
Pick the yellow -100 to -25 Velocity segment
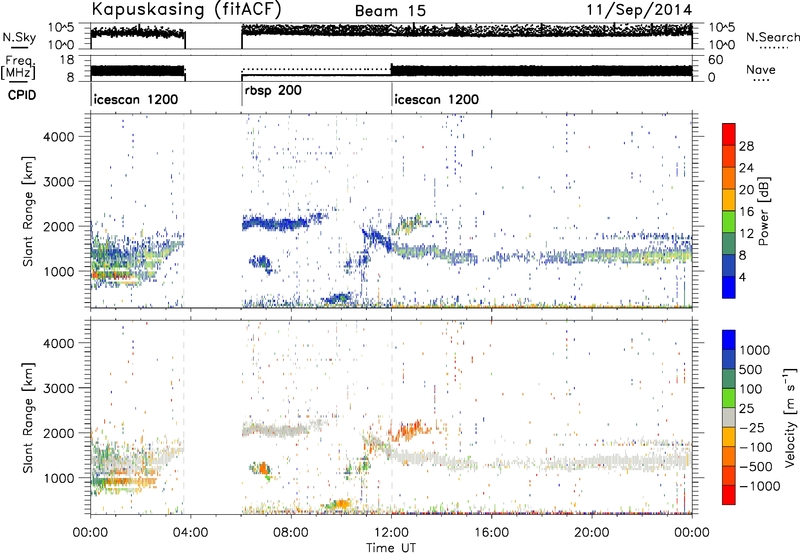(x=729, y=437)
